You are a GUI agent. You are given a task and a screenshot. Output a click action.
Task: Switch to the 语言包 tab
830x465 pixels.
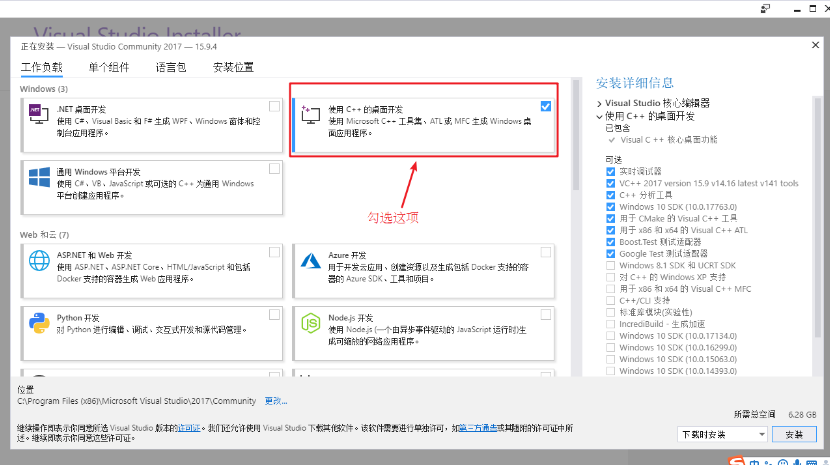tap(170, 67)
